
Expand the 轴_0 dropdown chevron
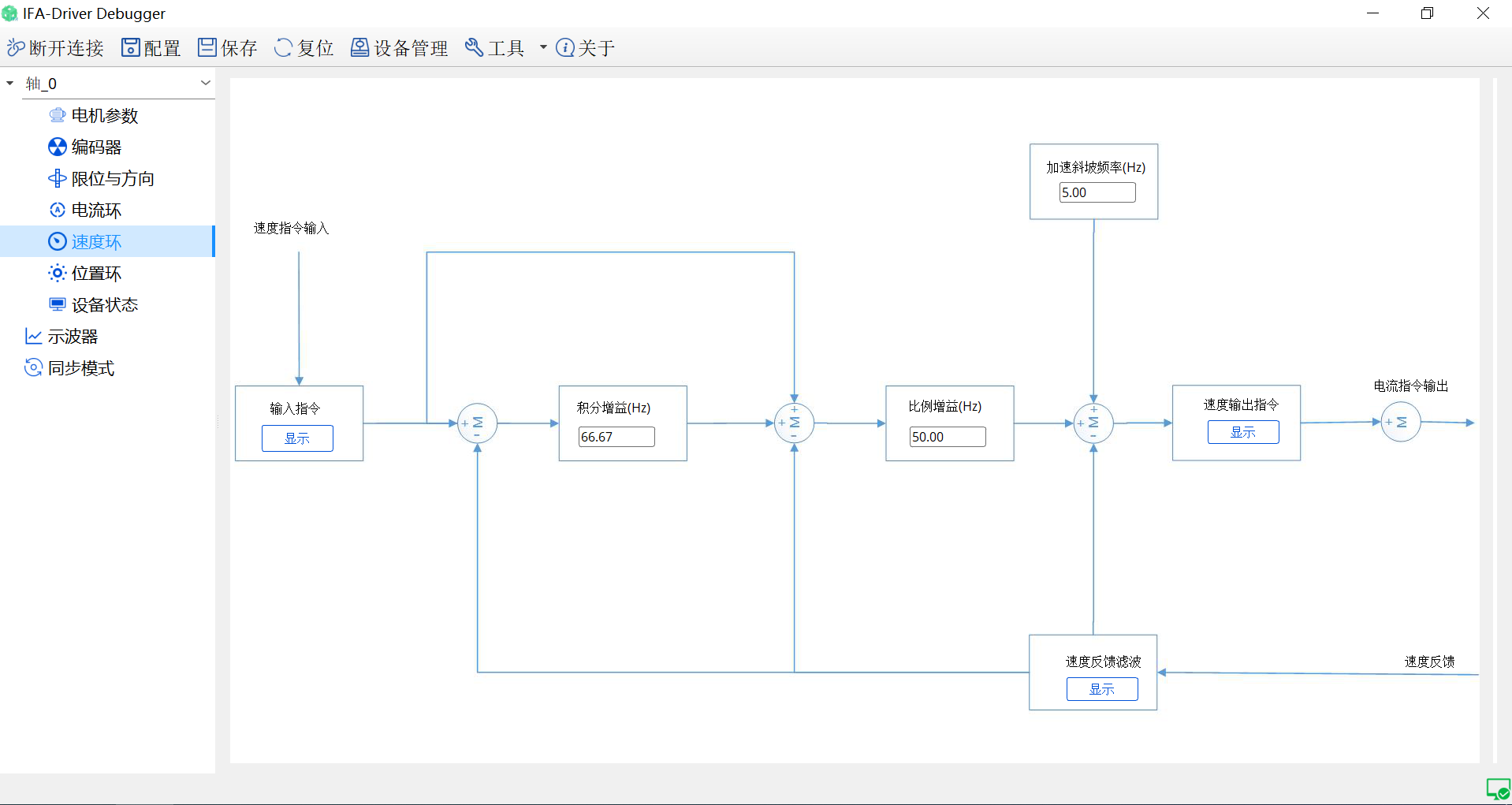(206, 84)
